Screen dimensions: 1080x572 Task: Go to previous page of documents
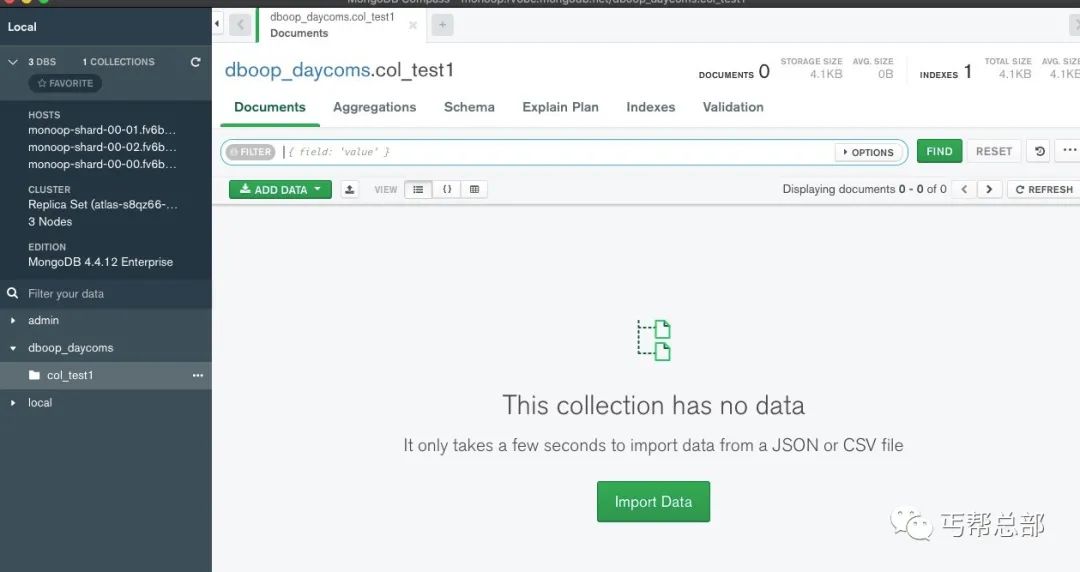[964, 190]
